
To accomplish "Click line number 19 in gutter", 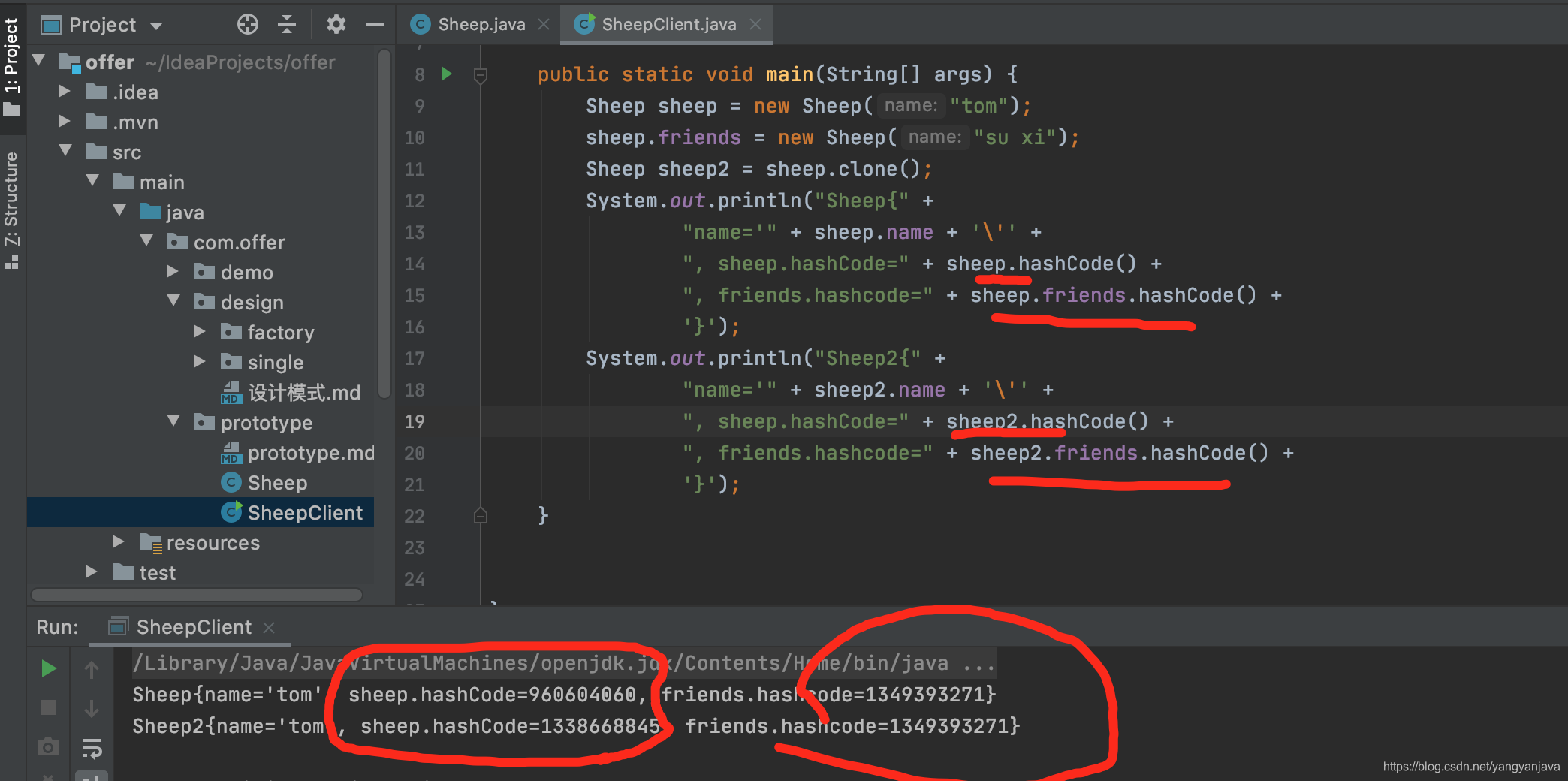I will [415, 421].
